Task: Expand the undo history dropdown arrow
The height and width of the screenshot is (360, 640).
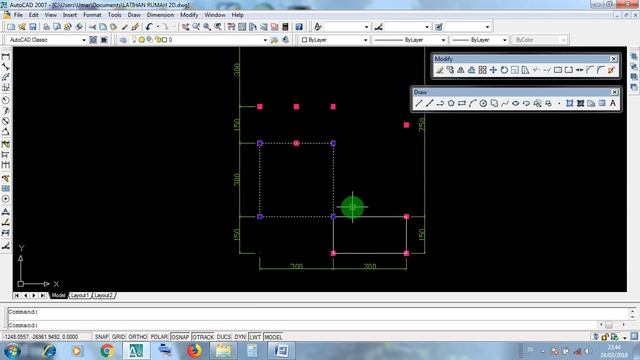Action: tap(158, 27)
